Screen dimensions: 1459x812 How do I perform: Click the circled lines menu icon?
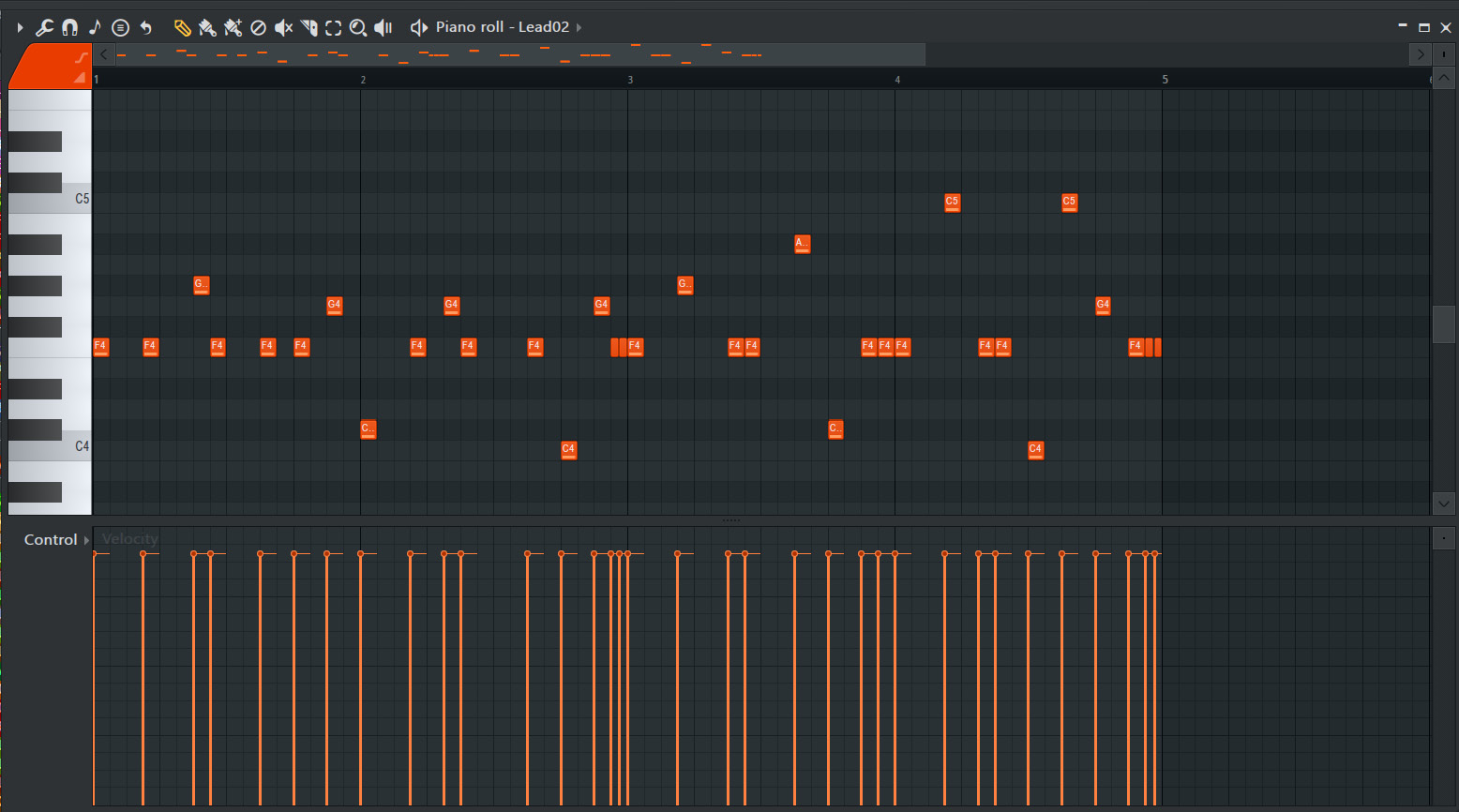pos(120,28)
